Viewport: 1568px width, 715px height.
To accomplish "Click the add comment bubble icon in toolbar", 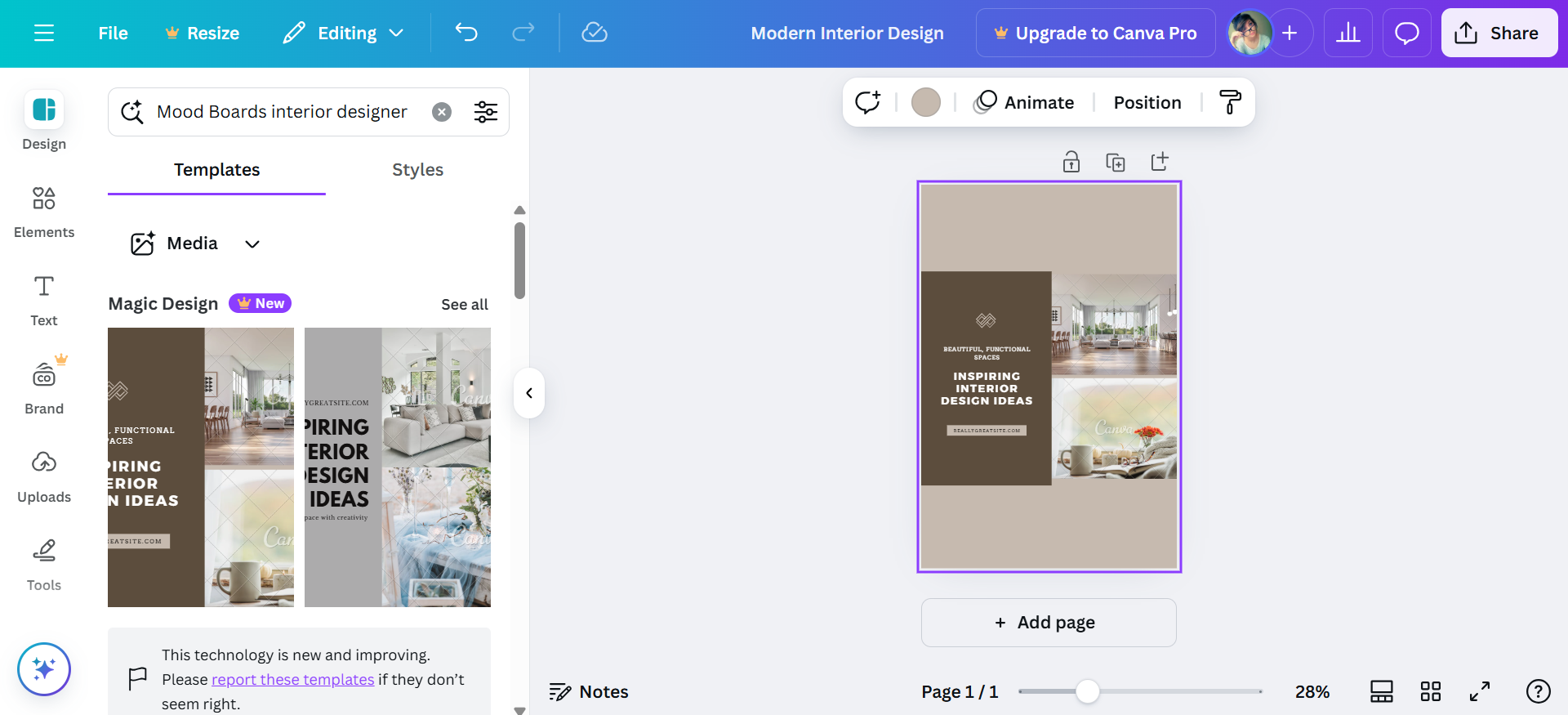I will click(x=867, y=102).
